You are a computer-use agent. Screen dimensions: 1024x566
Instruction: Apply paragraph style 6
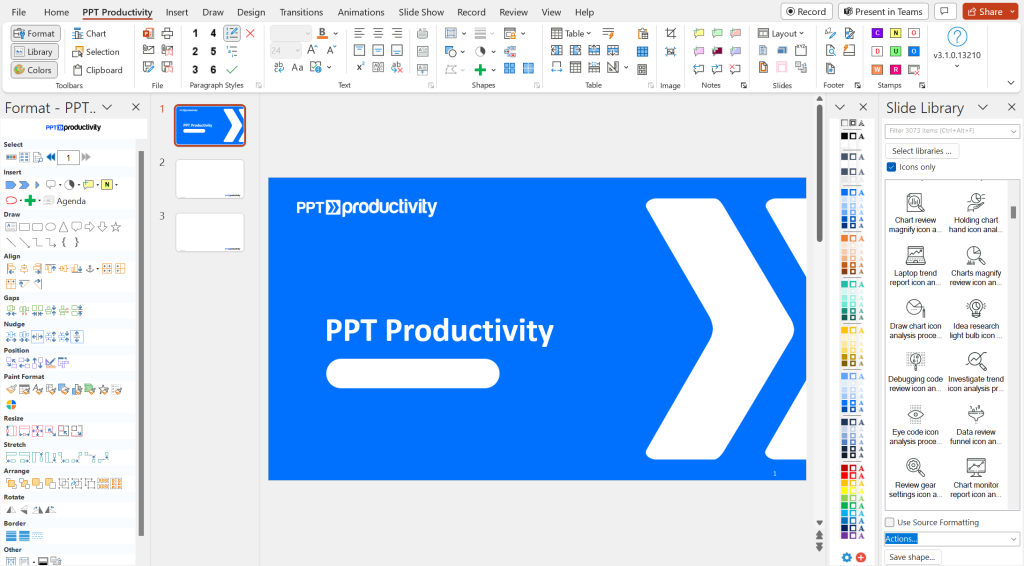pyautogui.click(x=213, y=70)
